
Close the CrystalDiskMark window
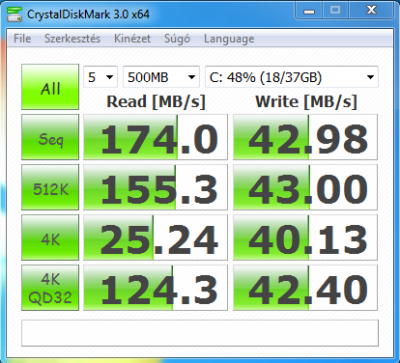(x=371, y=11)
